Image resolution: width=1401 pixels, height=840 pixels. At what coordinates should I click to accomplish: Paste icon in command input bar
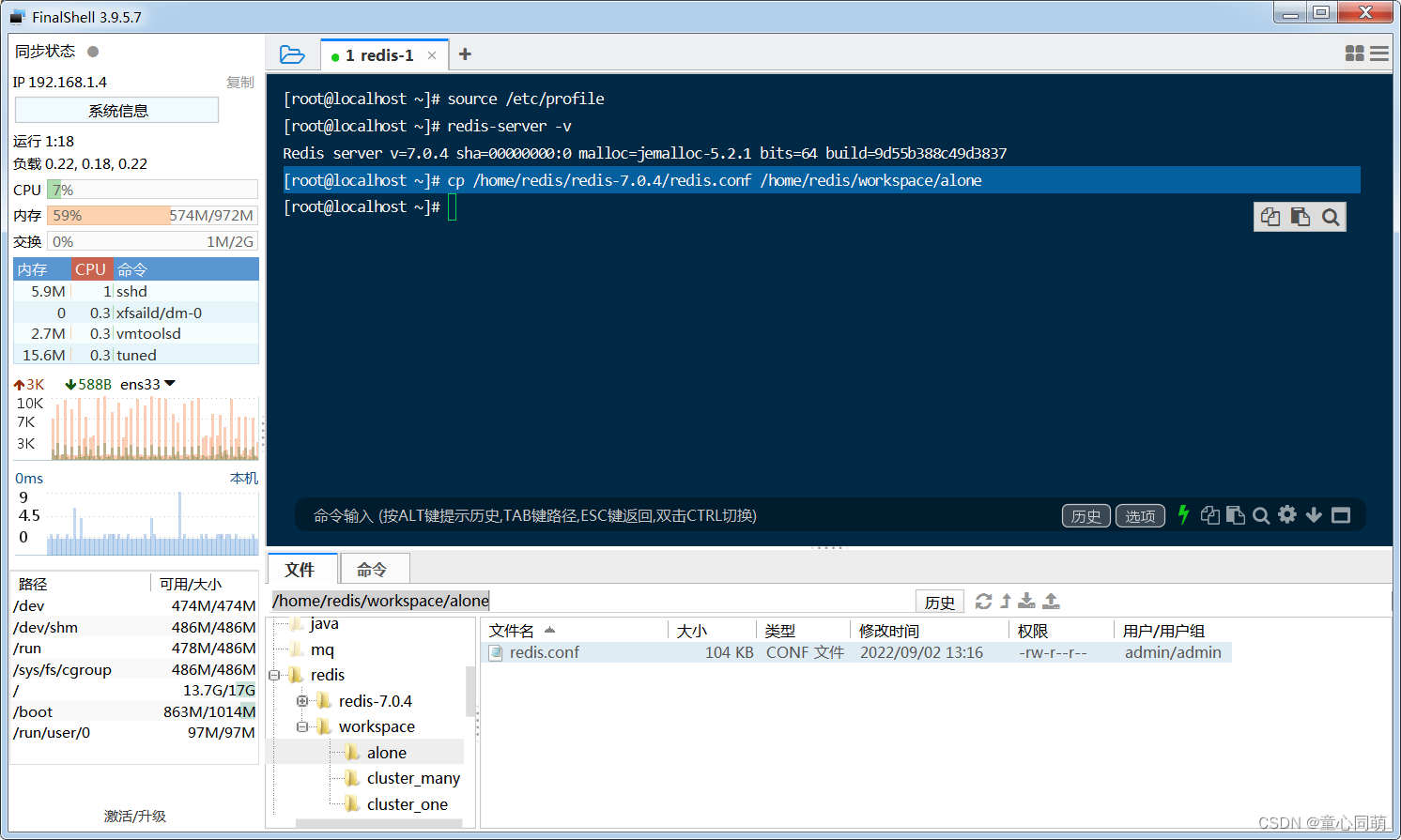pos(1236,515)
